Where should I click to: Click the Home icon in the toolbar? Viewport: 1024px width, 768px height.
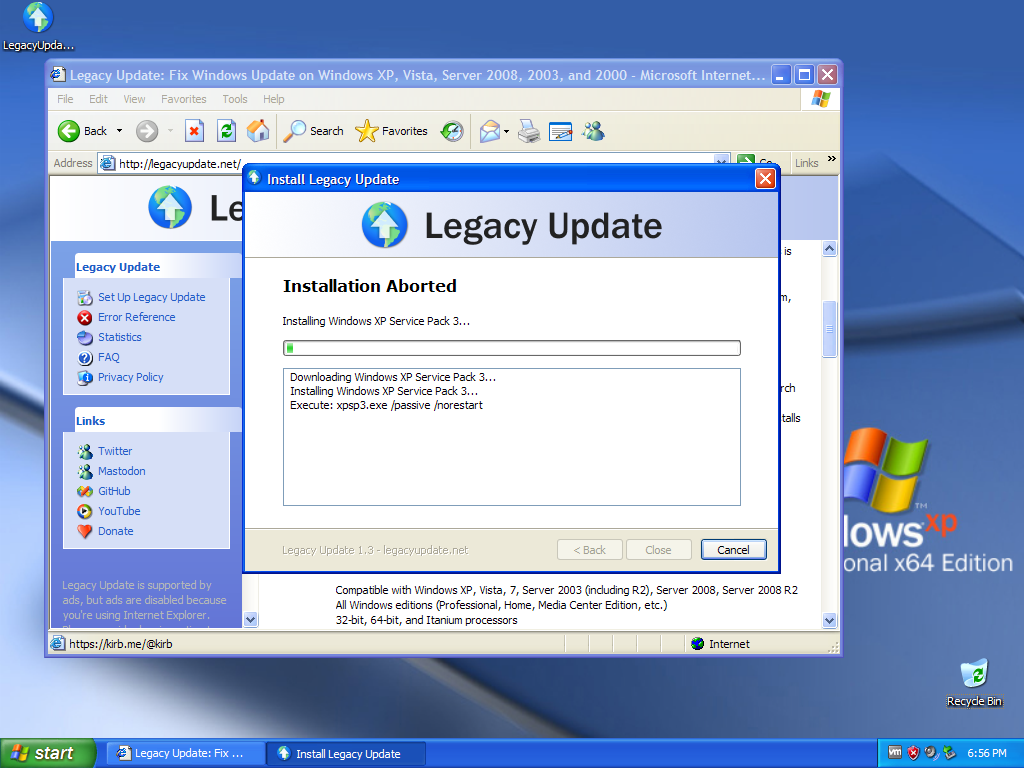pos(257,131)
